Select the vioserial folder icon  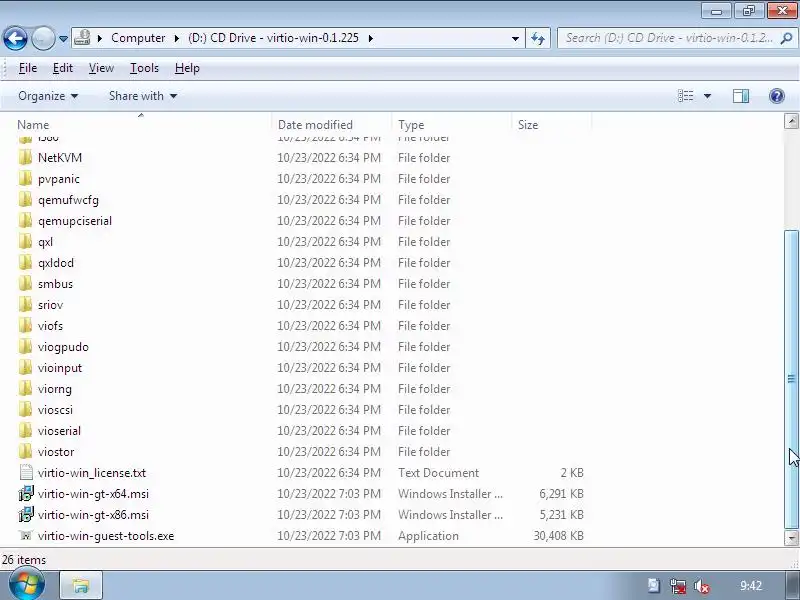pos(26,430)
